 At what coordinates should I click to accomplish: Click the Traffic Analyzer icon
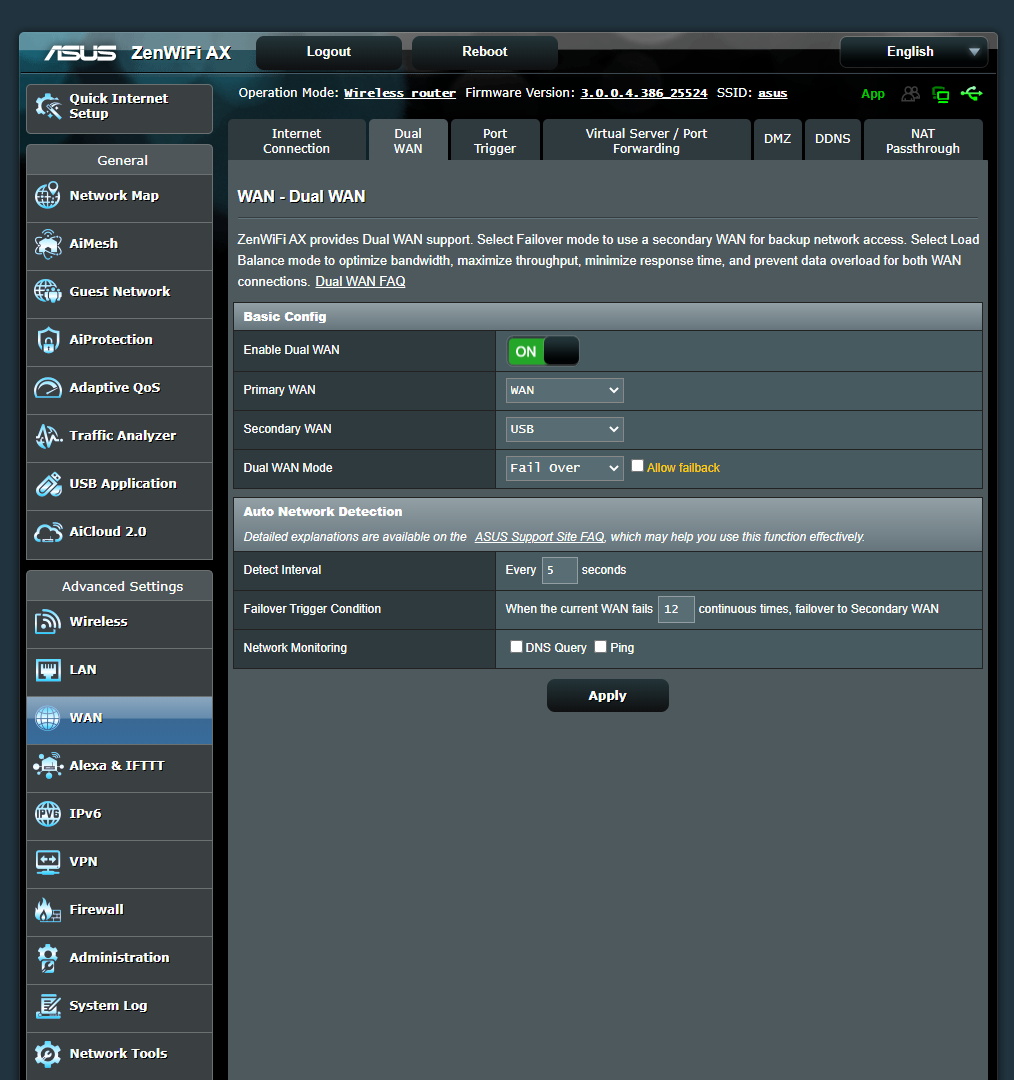[x=48, y=436]
